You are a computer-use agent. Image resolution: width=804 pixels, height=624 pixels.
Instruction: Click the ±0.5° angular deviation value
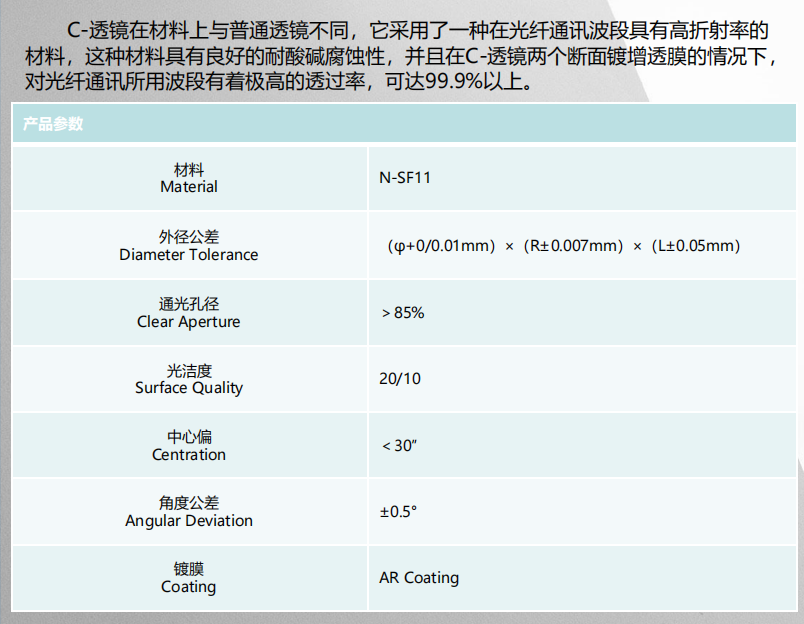(x=398, y=512)
